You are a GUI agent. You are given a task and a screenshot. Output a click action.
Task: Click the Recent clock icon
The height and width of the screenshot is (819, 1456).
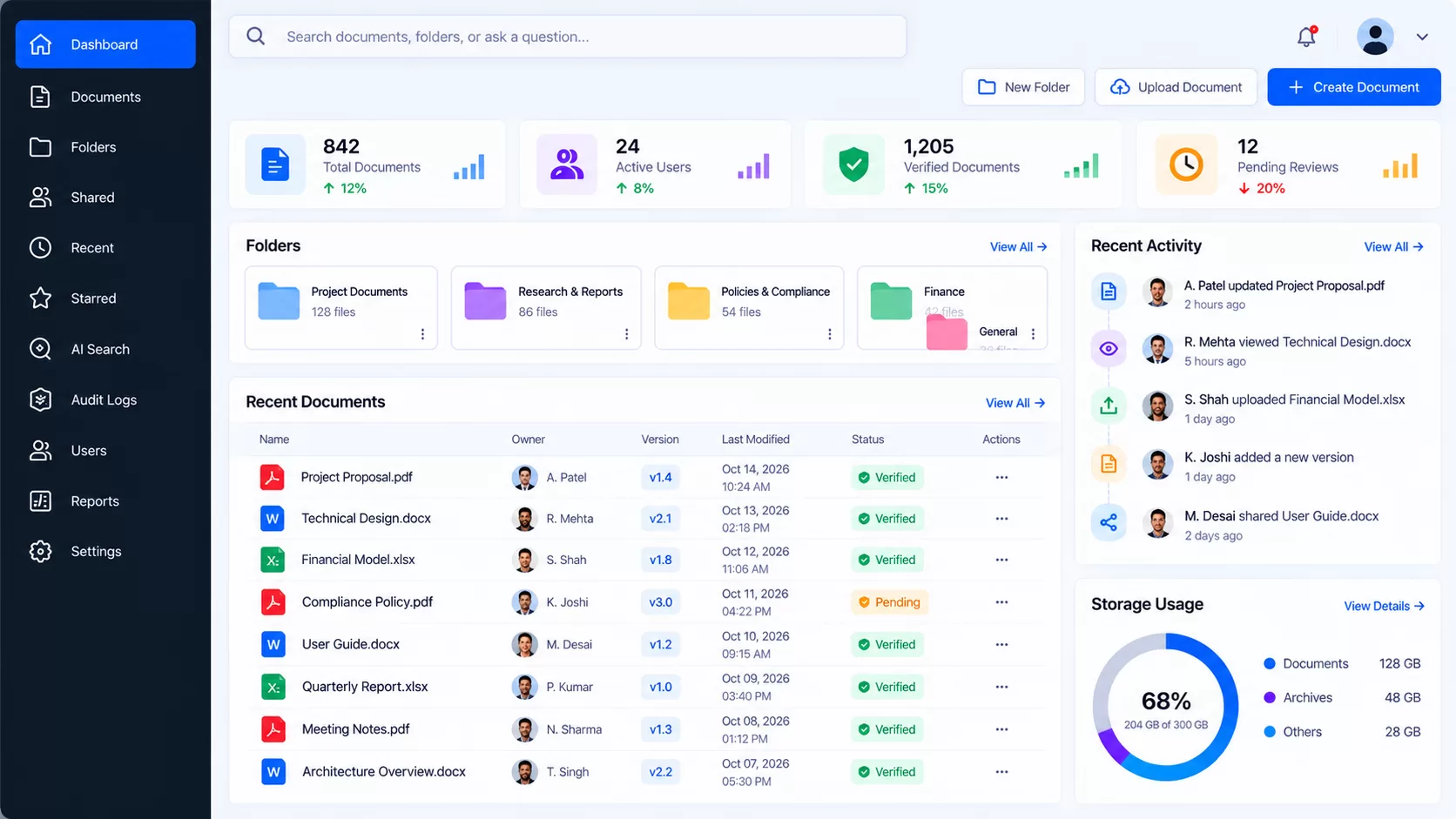click(x=40, y=248)
